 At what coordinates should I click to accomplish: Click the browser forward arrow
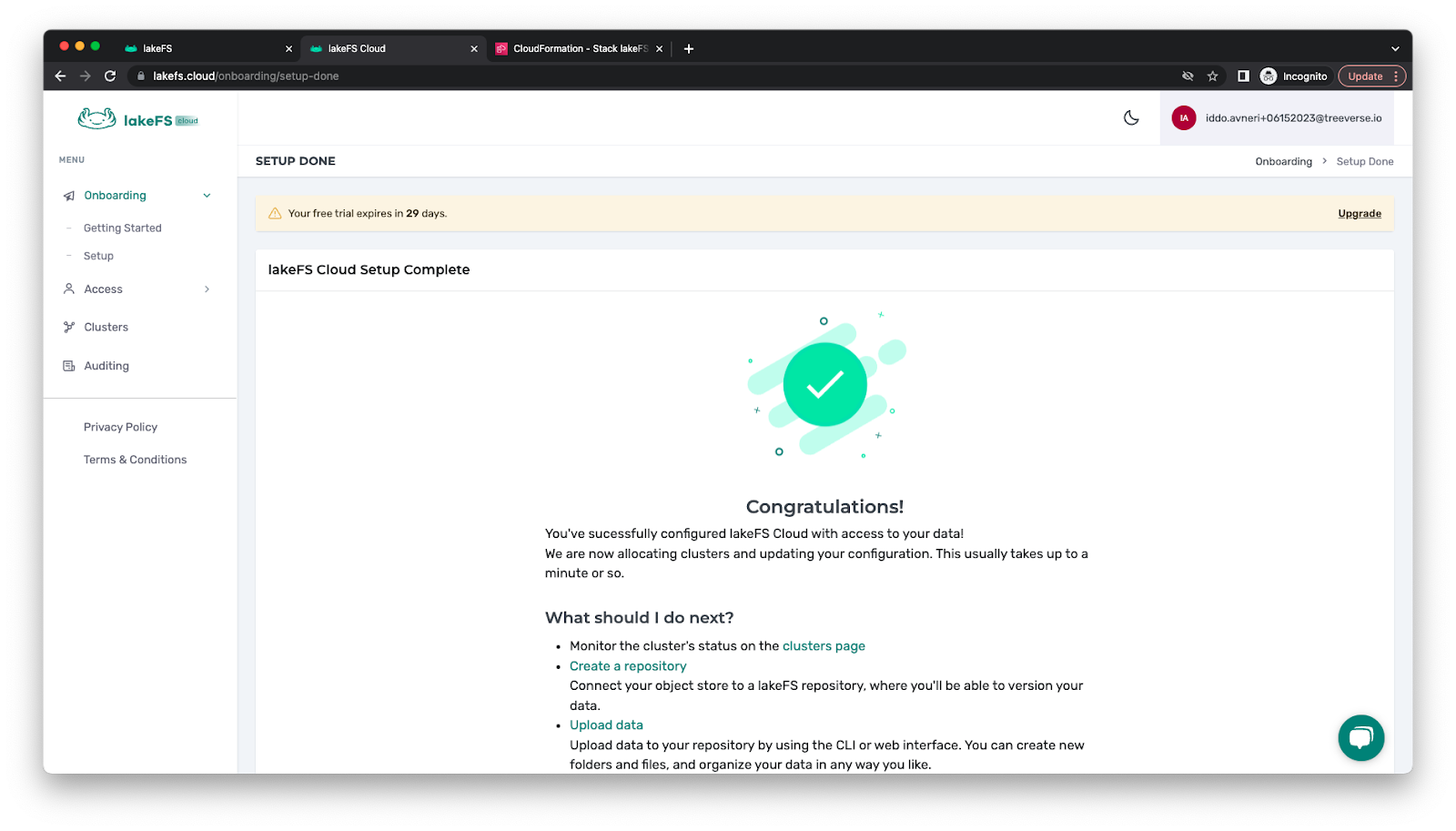pyautogui.click(x=85, y=76)
